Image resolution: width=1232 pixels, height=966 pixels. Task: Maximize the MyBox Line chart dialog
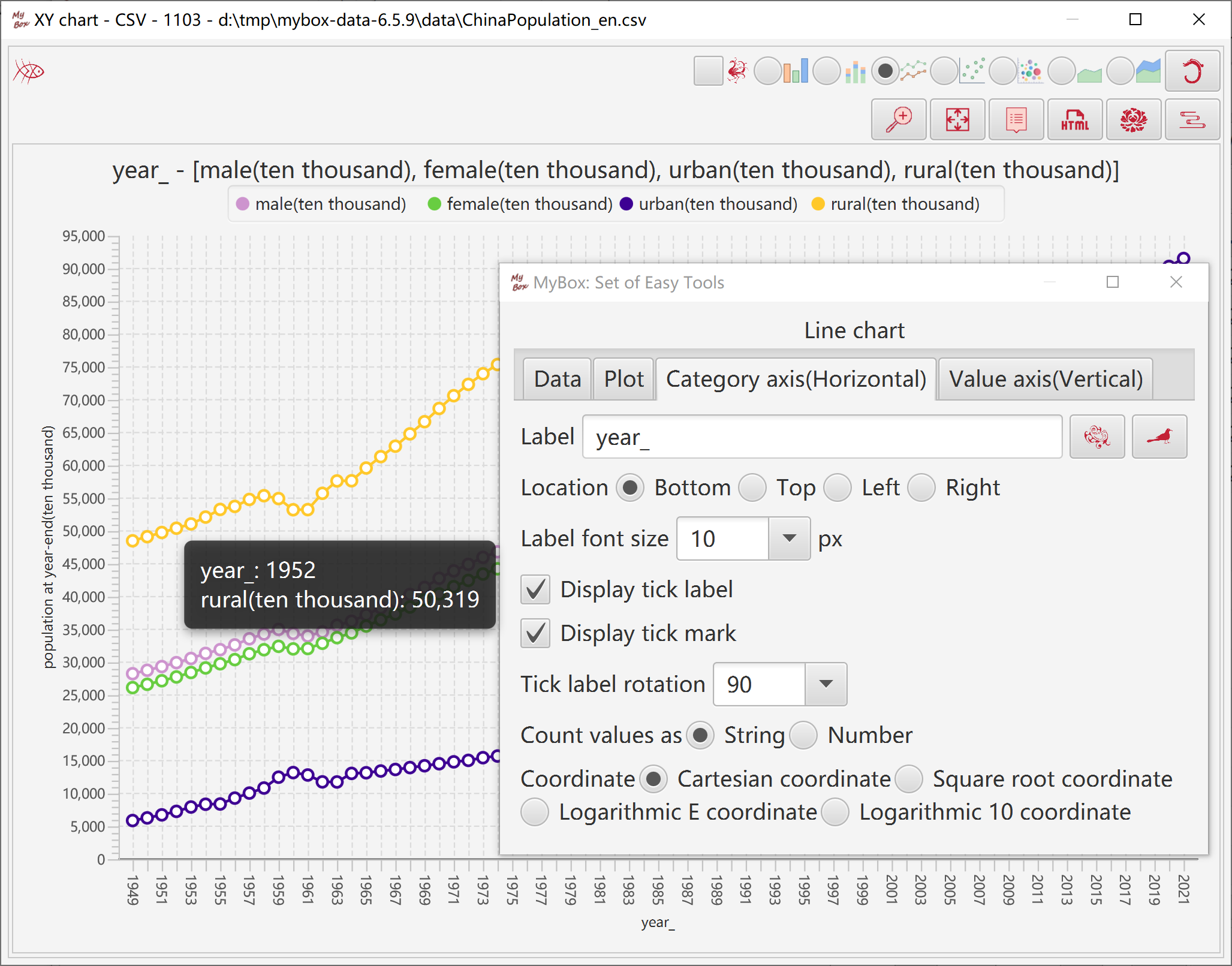[x=1113, y=282]
